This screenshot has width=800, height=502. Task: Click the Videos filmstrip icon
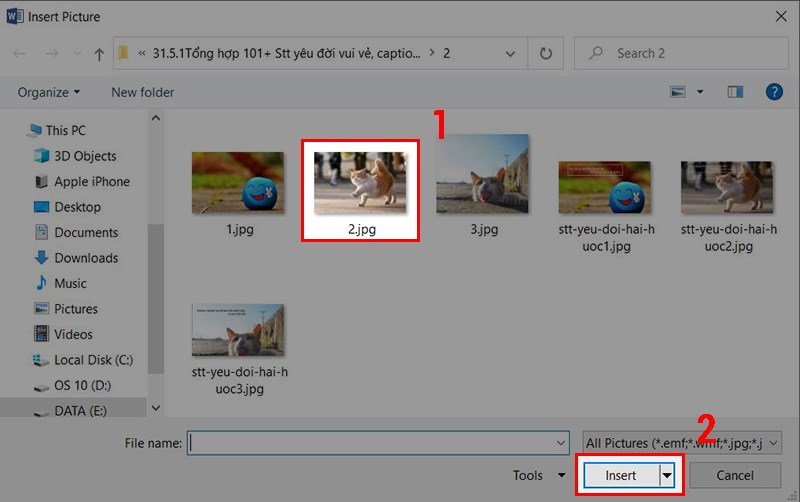pyautogui.click(x=41, y=334)
